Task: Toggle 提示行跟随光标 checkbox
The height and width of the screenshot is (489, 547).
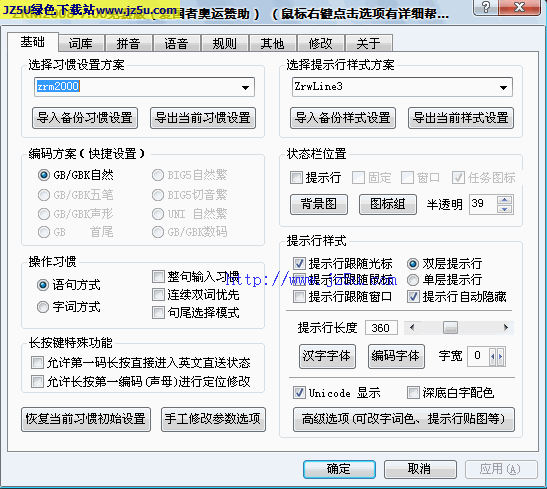Action: coord(299,263)
